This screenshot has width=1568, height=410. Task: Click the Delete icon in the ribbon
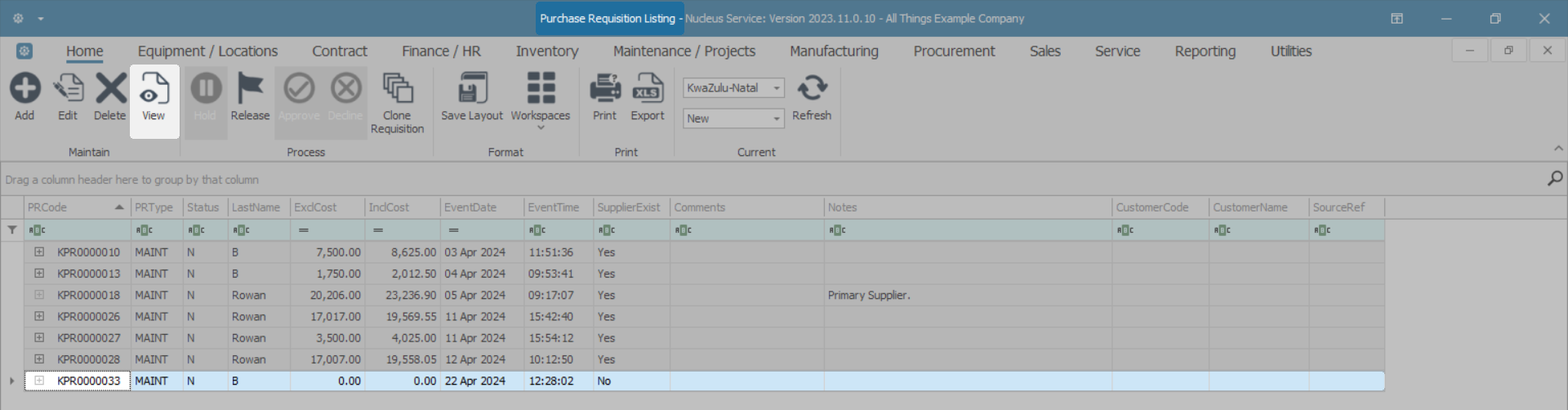click(x=110, y=89)
